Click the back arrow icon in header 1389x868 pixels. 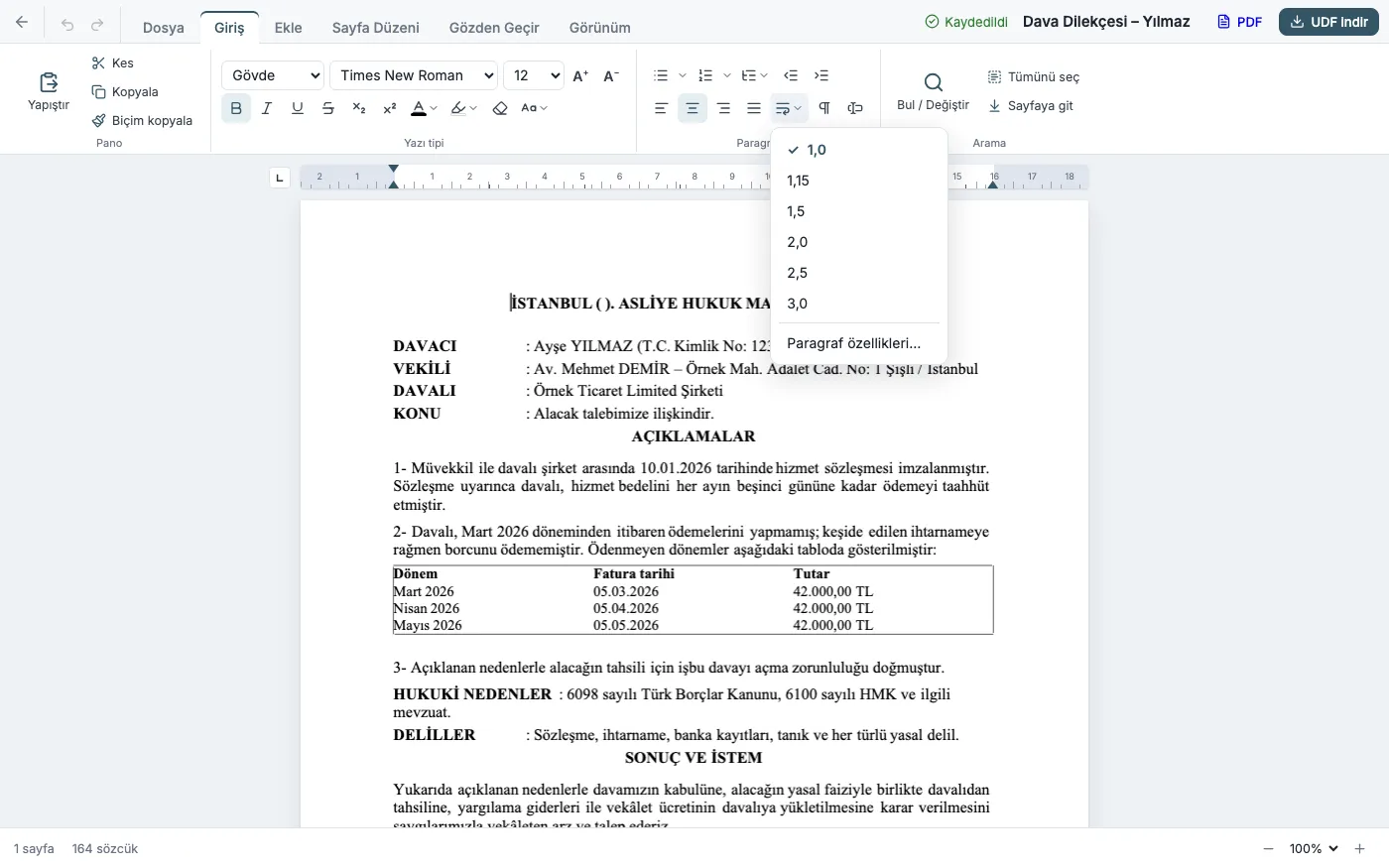click(22, 22)
